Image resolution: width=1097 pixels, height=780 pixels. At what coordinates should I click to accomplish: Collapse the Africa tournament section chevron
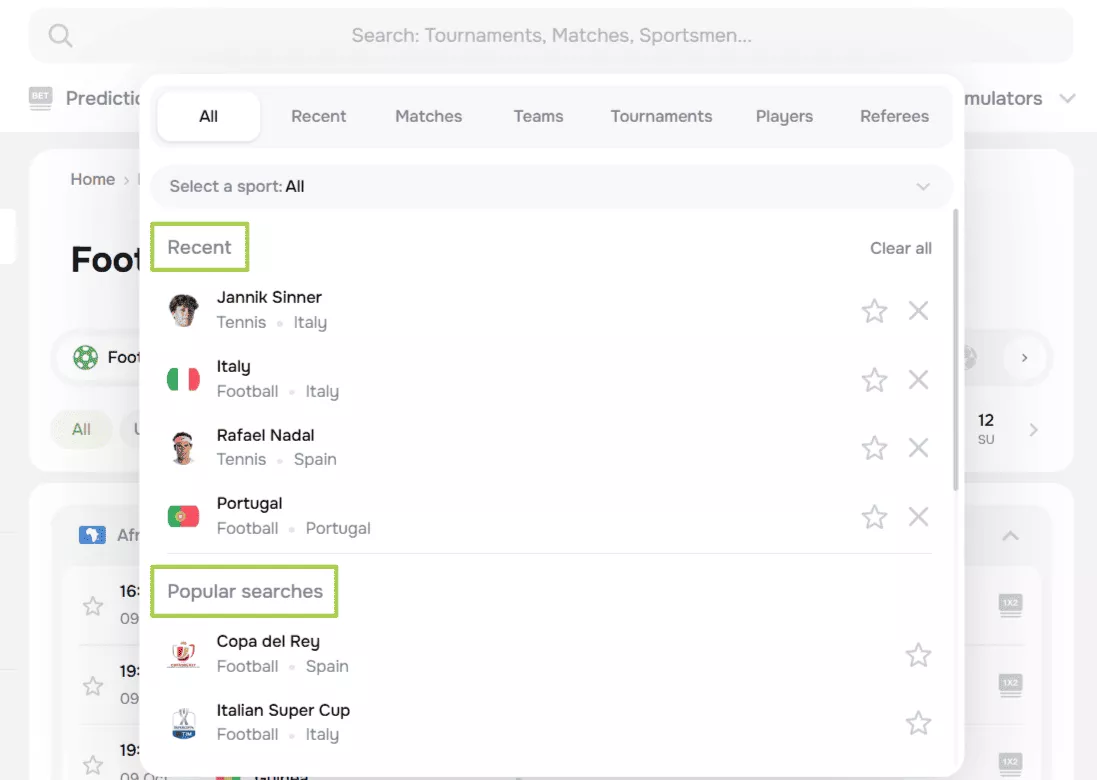pyautogui.click(x=1010, y=536)
